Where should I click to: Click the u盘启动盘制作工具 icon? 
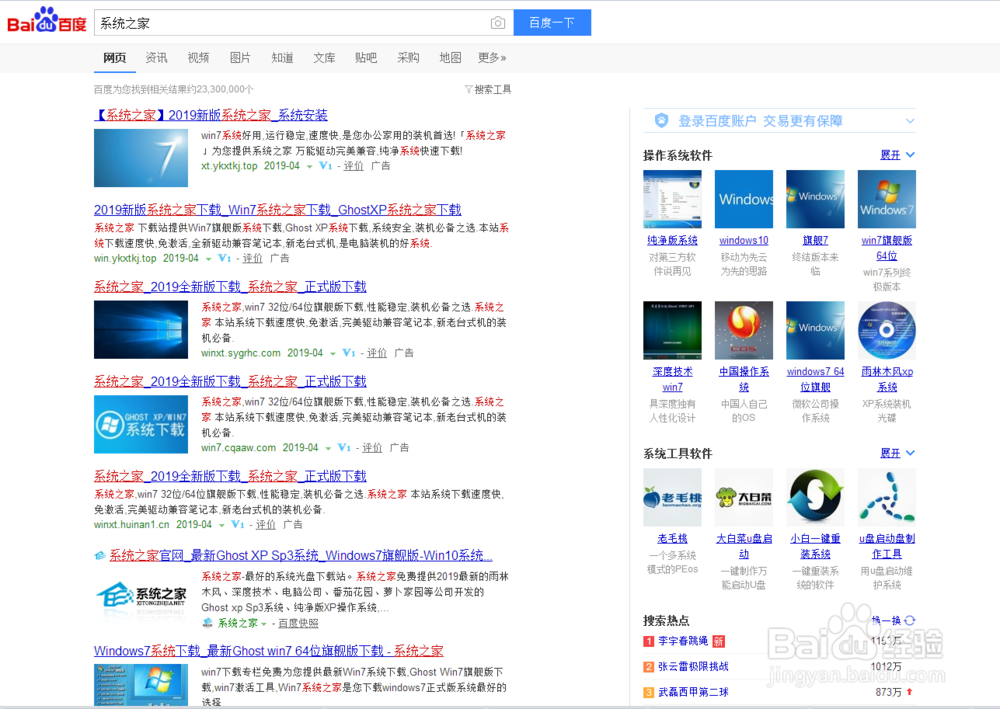(x=886, y=497)
